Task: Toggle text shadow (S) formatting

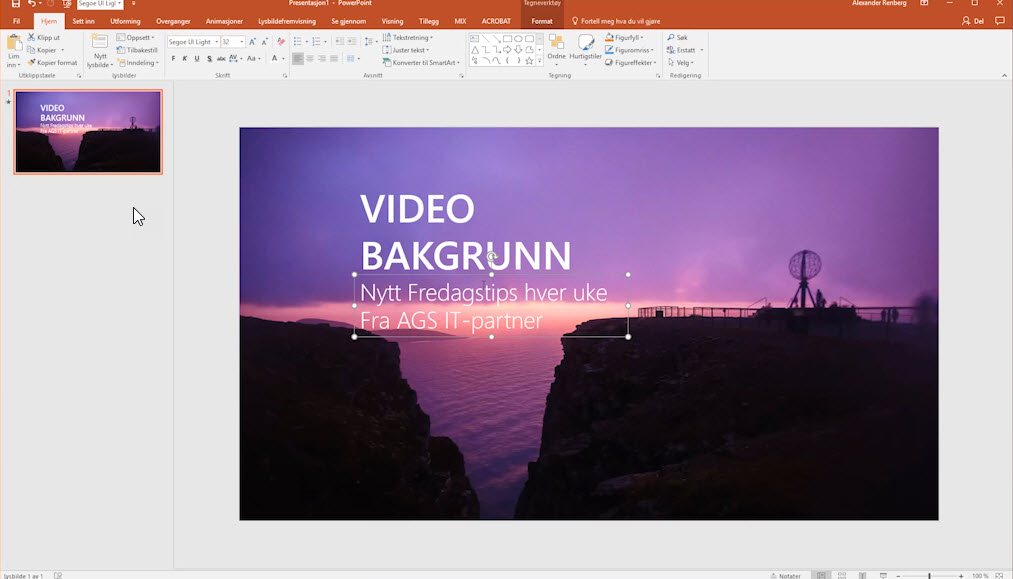Action: 209,59
